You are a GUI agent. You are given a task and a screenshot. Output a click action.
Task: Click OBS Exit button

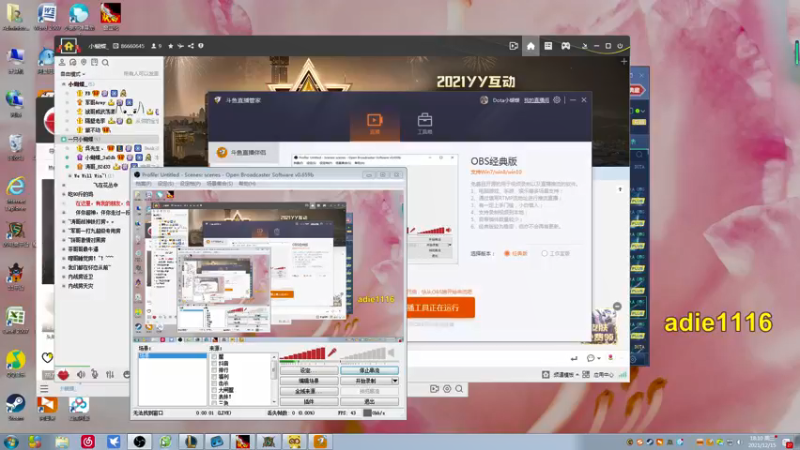click(x=369, y=402)
